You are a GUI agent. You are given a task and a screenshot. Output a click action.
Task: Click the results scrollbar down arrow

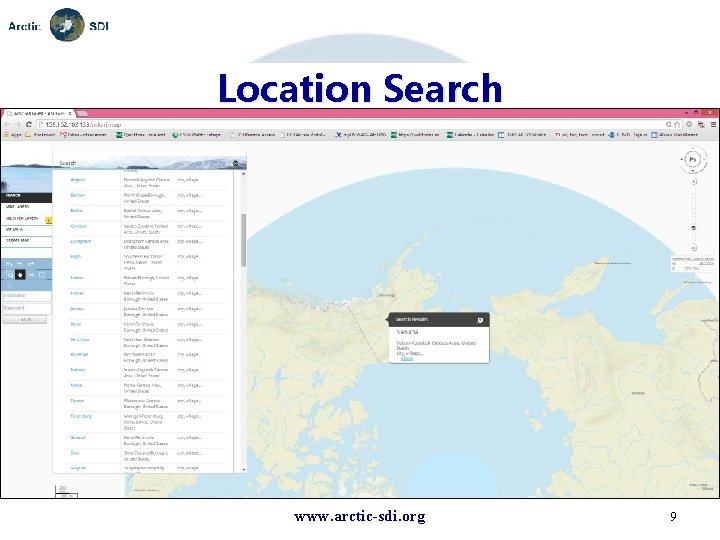click(x=243, y=469)
